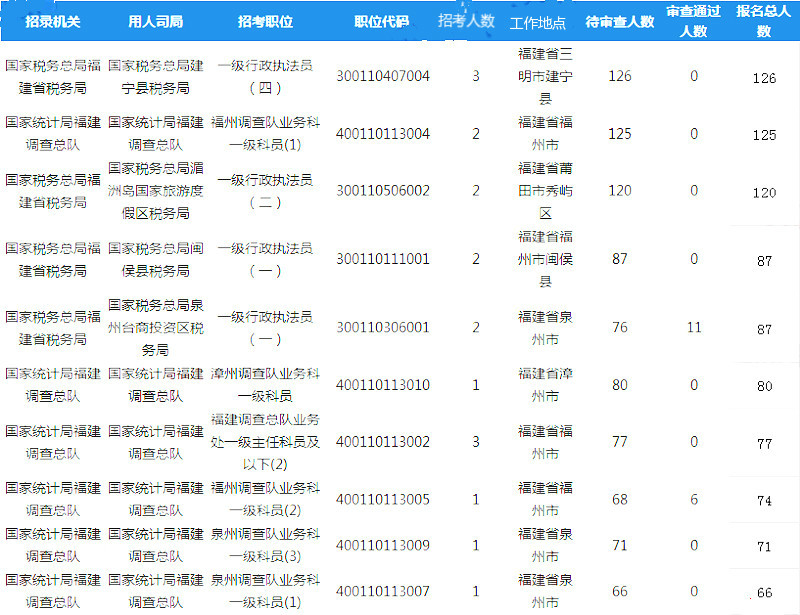800x615 pixels.
Task: Click location 福建省莆田市秀屿区
Action: click(545, 191)
